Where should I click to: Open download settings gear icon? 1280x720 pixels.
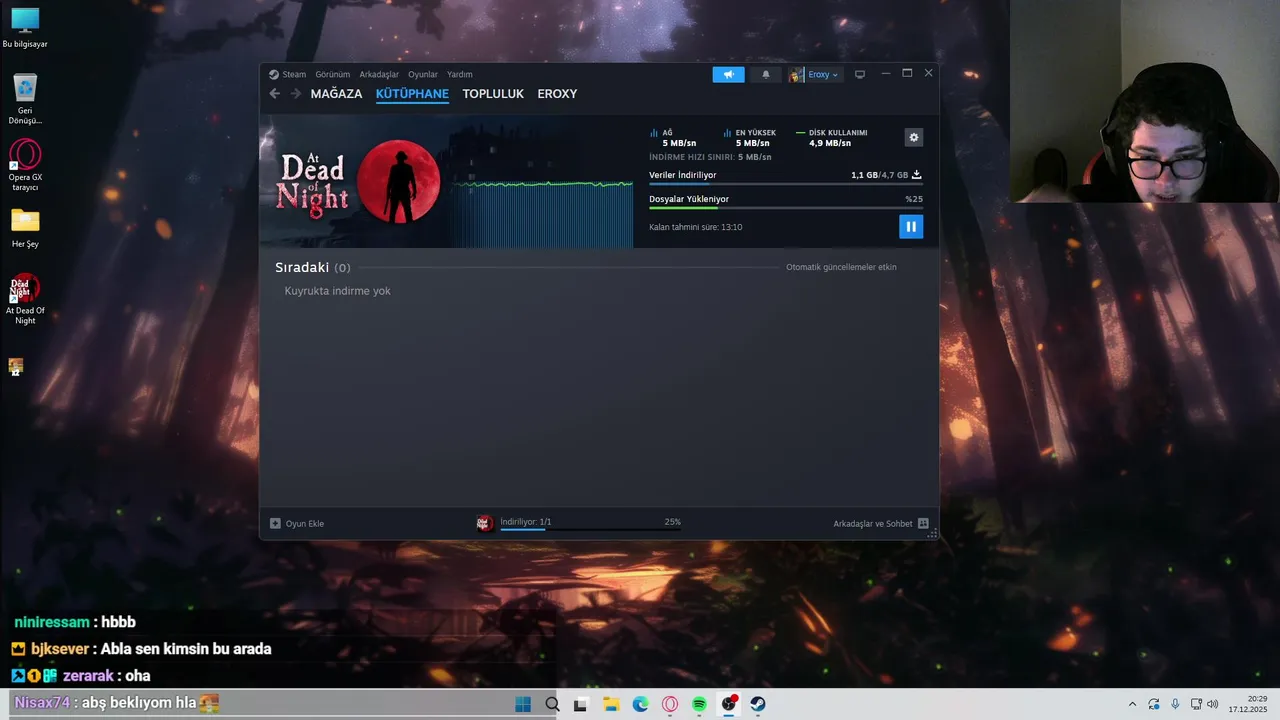click(913, 137)
